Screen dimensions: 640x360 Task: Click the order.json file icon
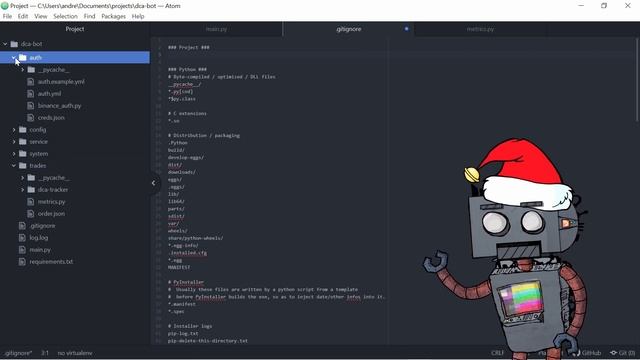(31, 213)
